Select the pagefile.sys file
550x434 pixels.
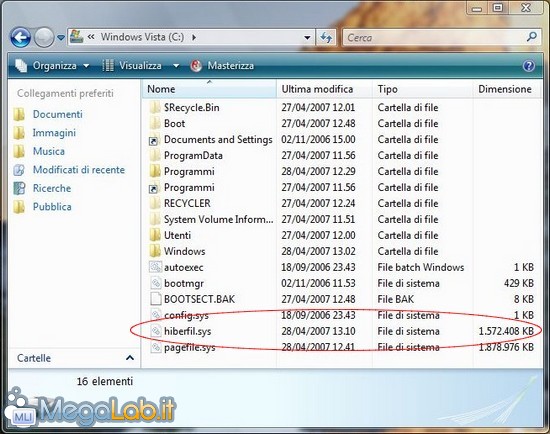pyautogui.click(x=189, y=348)
